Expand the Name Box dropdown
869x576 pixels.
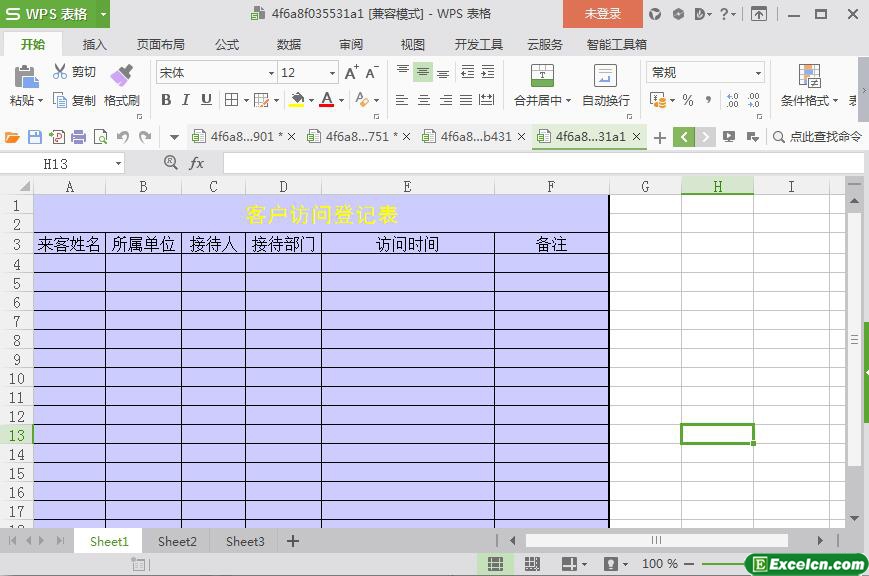[x=118, y=164]
